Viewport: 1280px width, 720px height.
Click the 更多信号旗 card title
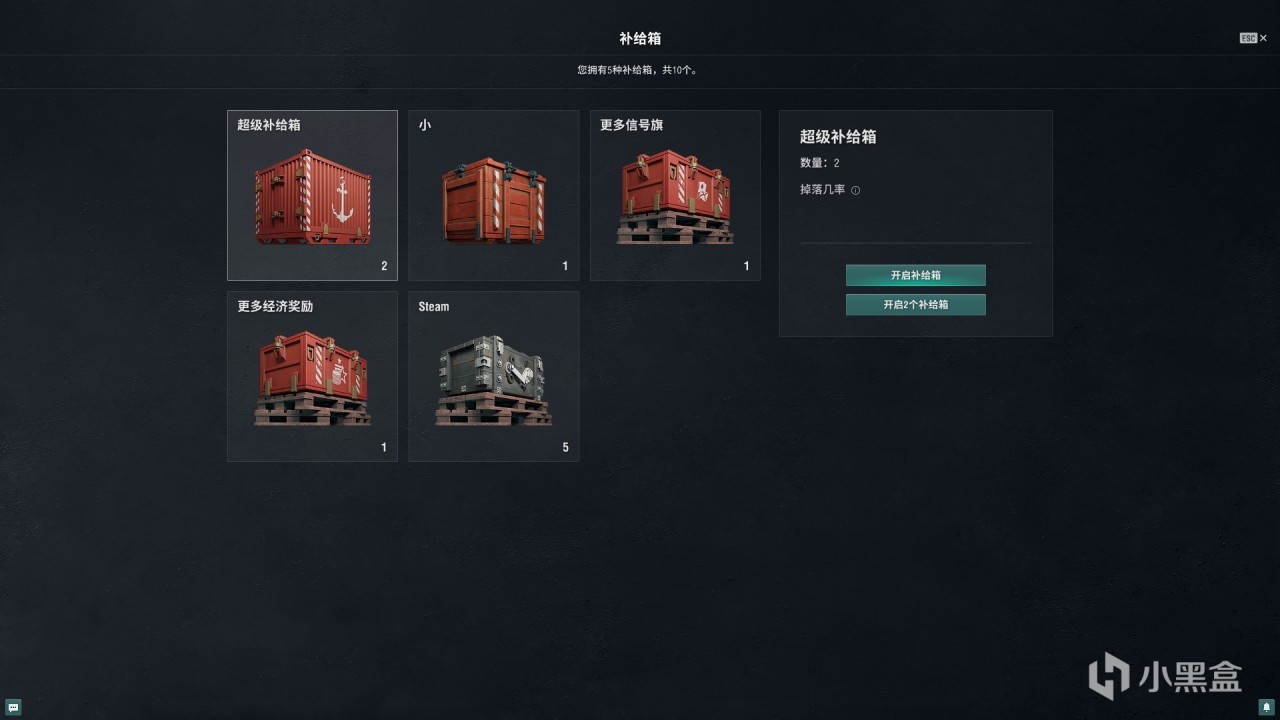point(631,125)
